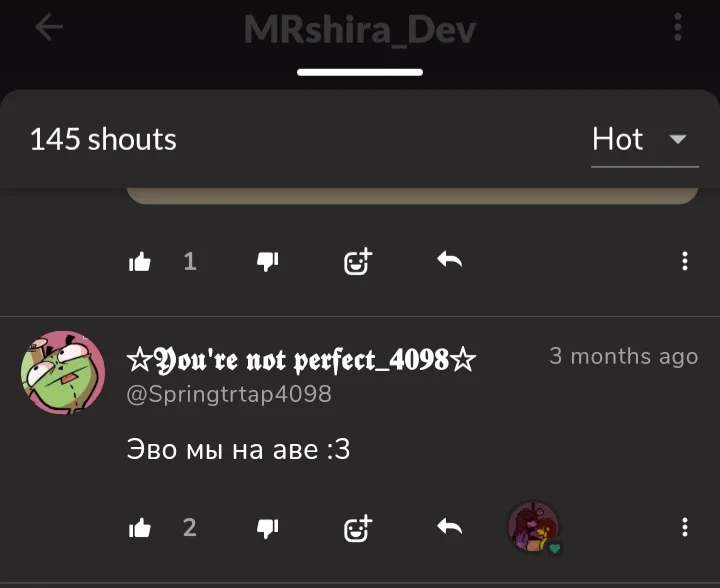Viewport: 720px width, 588px height.
Task: Open more options for the first shout
Action: point(685,261)
